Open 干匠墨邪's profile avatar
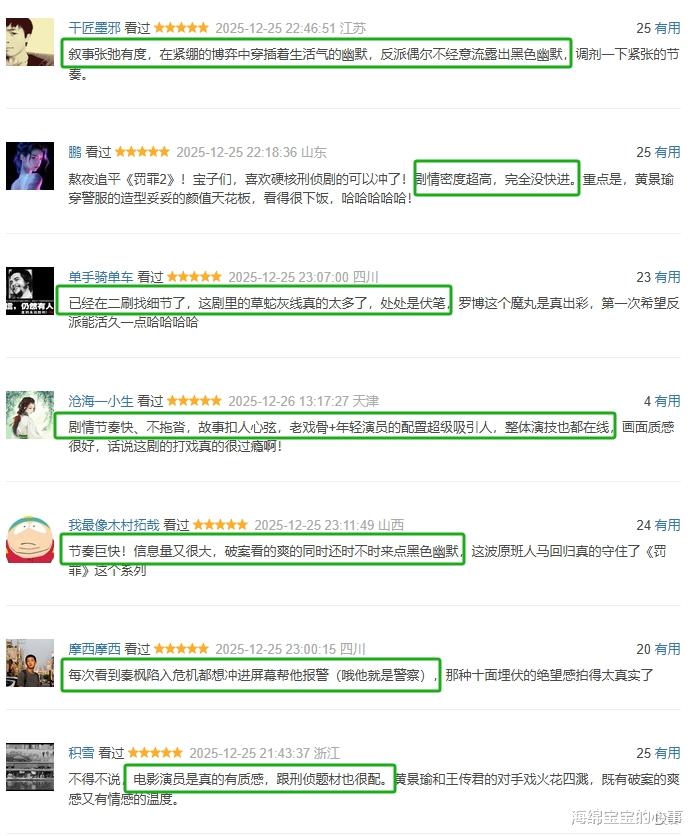Image resolution: width=691 pixels, height=836 pixels. tap(30, 42)
